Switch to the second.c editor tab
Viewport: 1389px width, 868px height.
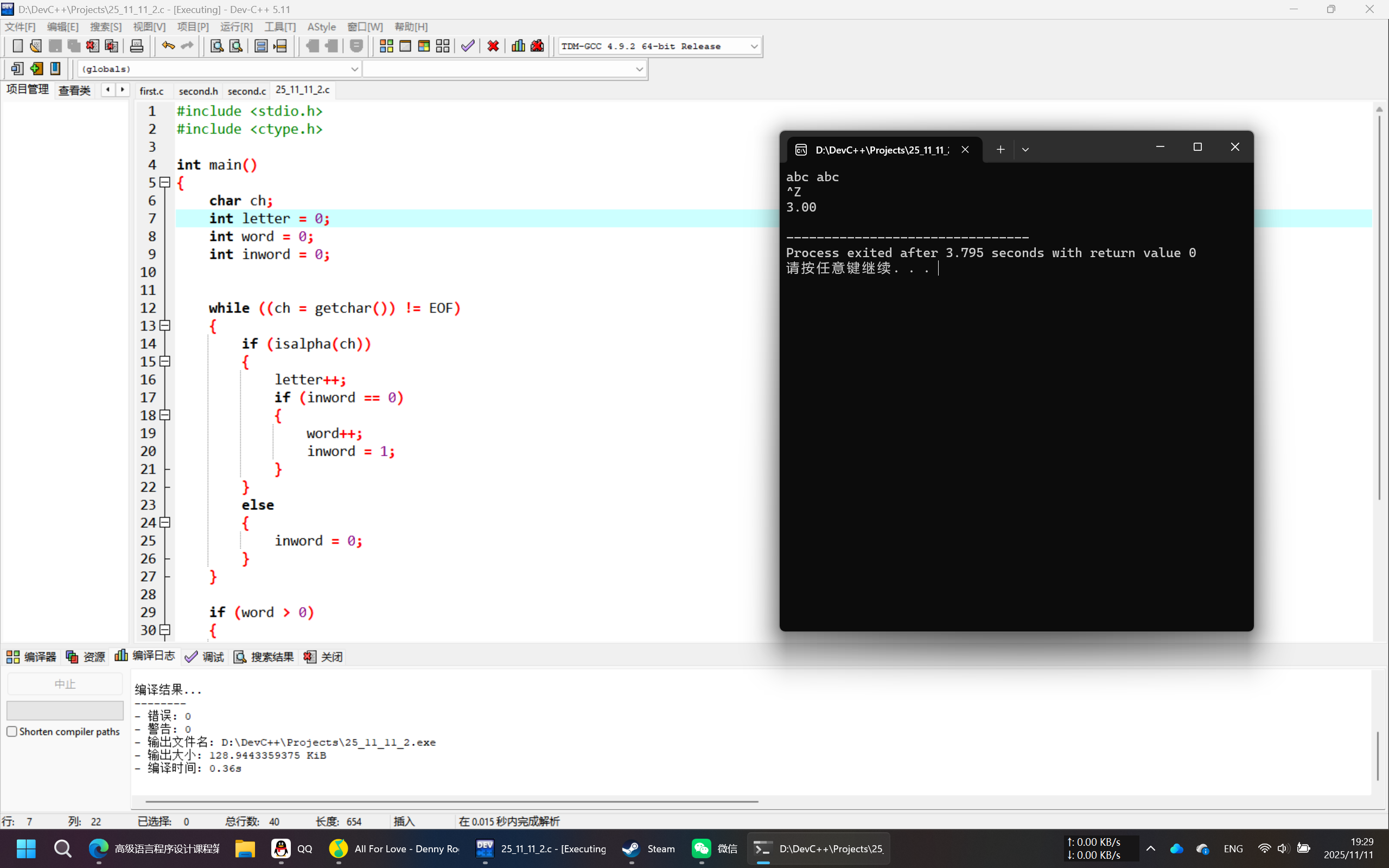click(246, 91)
